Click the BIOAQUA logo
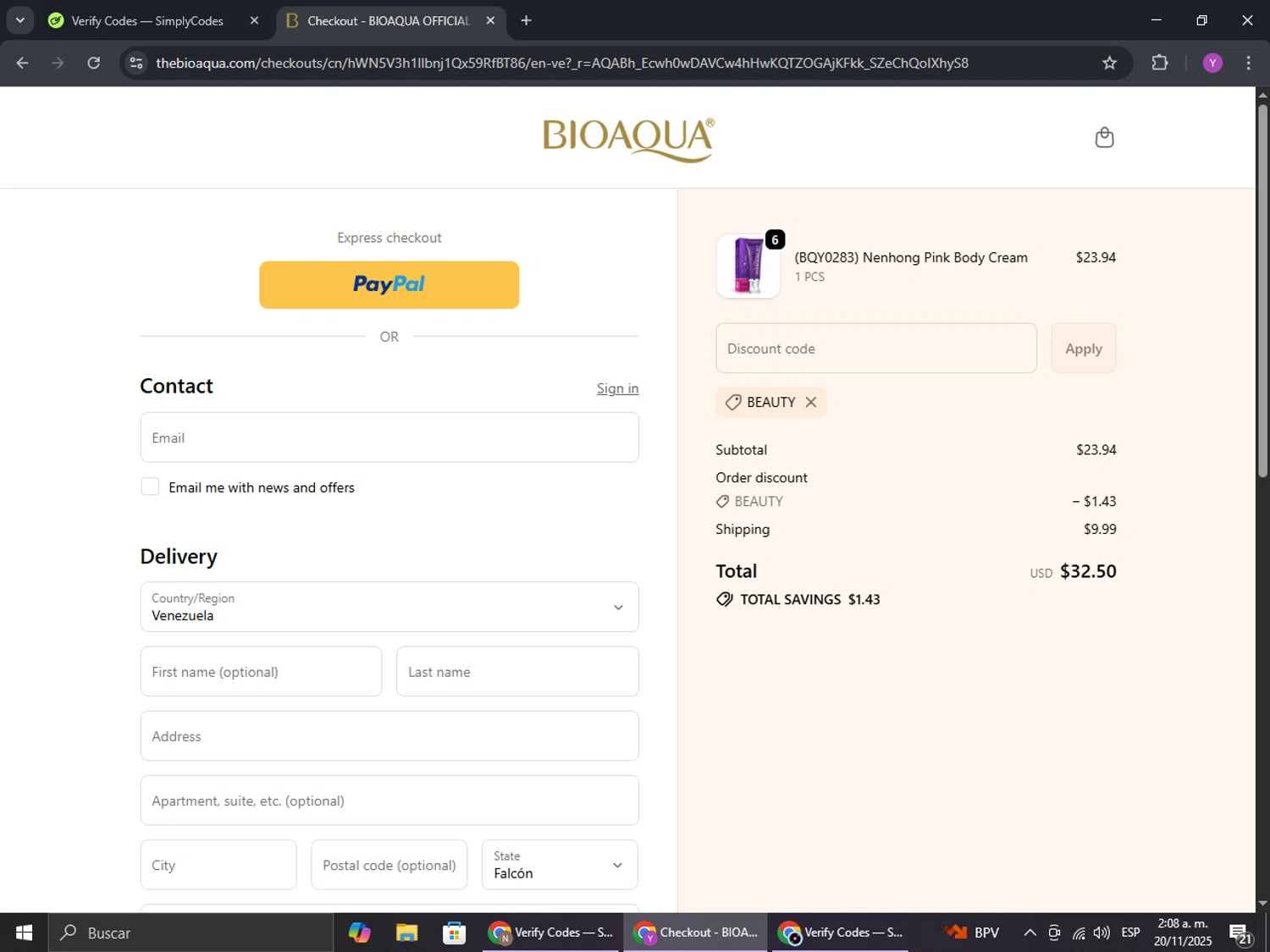The width and height of the screenshot is (1270, 952). click(628, 139)
